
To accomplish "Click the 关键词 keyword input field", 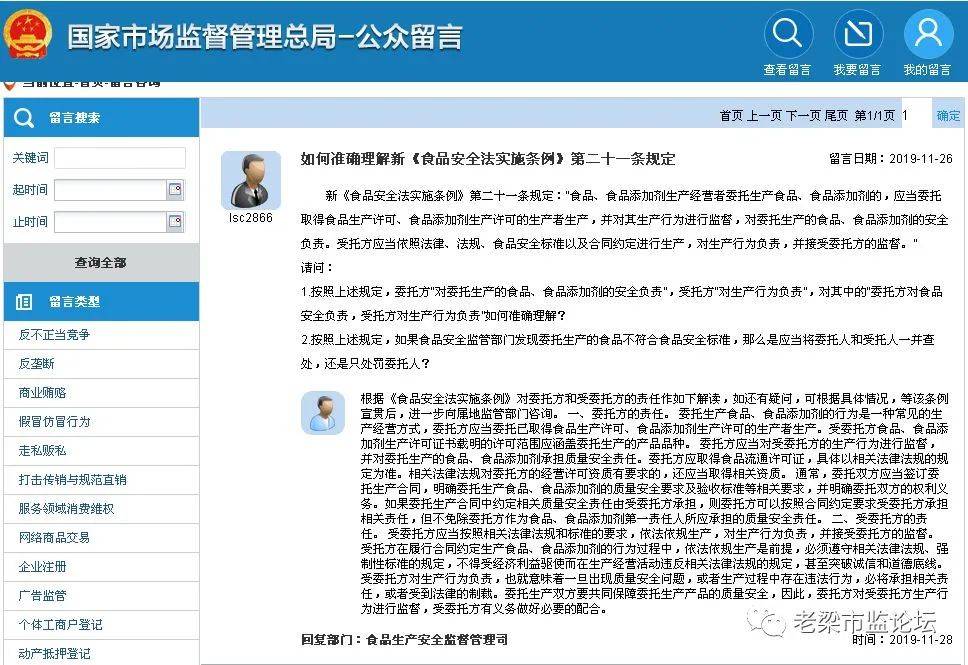I will [119, 158].
